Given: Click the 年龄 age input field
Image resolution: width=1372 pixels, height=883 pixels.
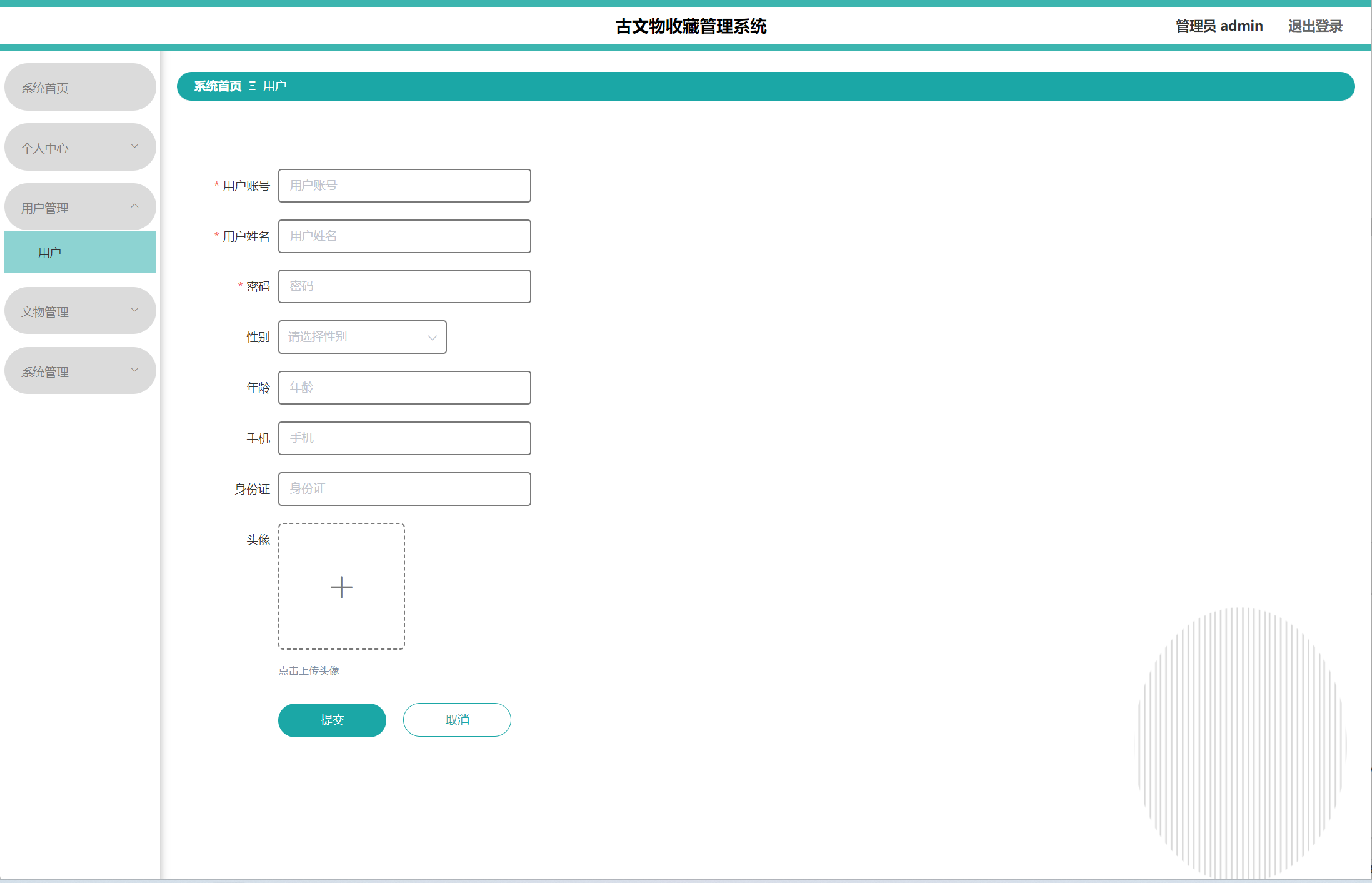Looking at the screenshot, I should pyautogui.click(x=404, y=388).
